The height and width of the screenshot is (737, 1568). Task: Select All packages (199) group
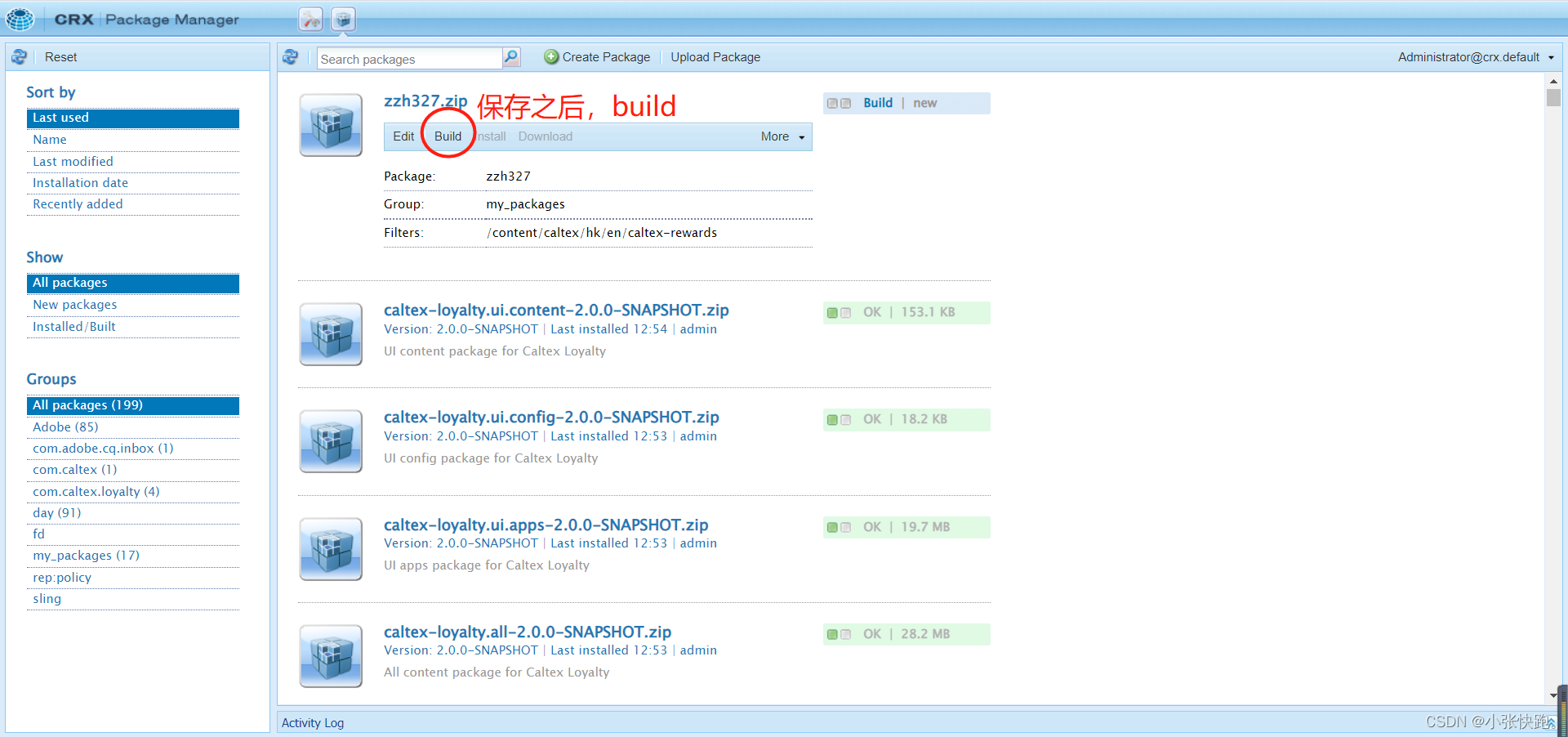133,405
